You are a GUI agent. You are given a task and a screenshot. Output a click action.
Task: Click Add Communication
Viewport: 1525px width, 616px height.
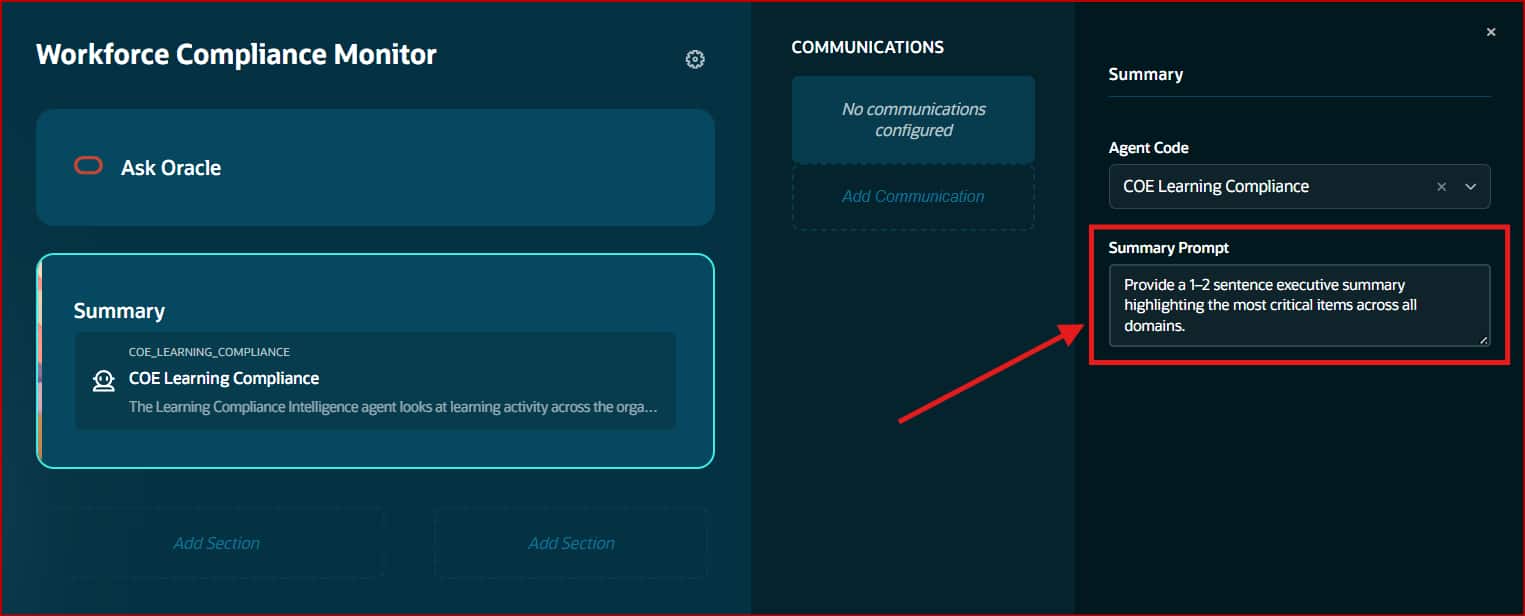[913, 197]
